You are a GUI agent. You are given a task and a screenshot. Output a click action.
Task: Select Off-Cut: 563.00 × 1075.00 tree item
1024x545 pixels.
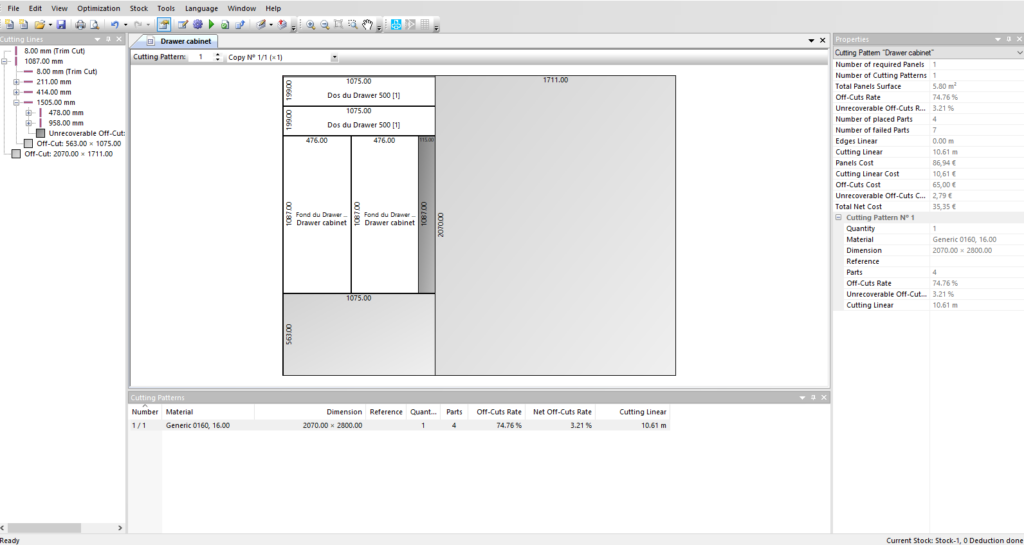(x=81, y=144)
